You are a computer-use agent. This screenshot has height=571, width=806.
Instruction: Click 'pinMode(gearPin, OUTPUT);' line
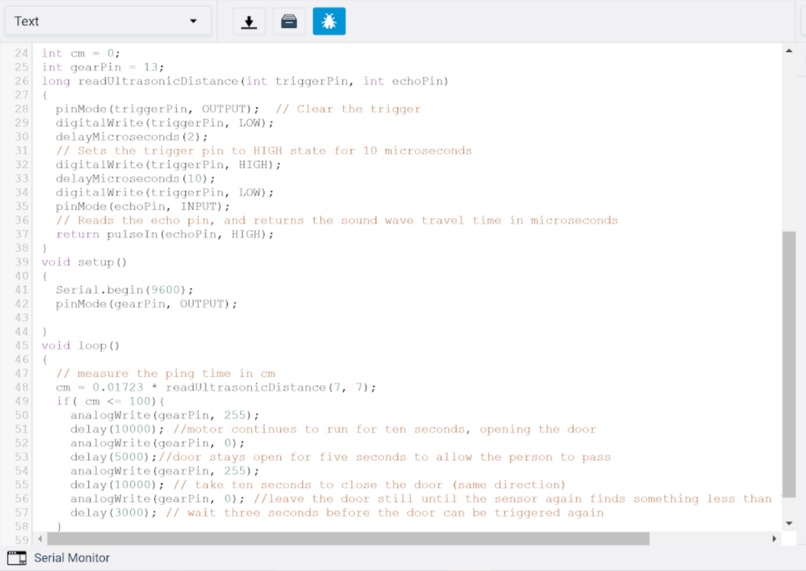point(146,304)
